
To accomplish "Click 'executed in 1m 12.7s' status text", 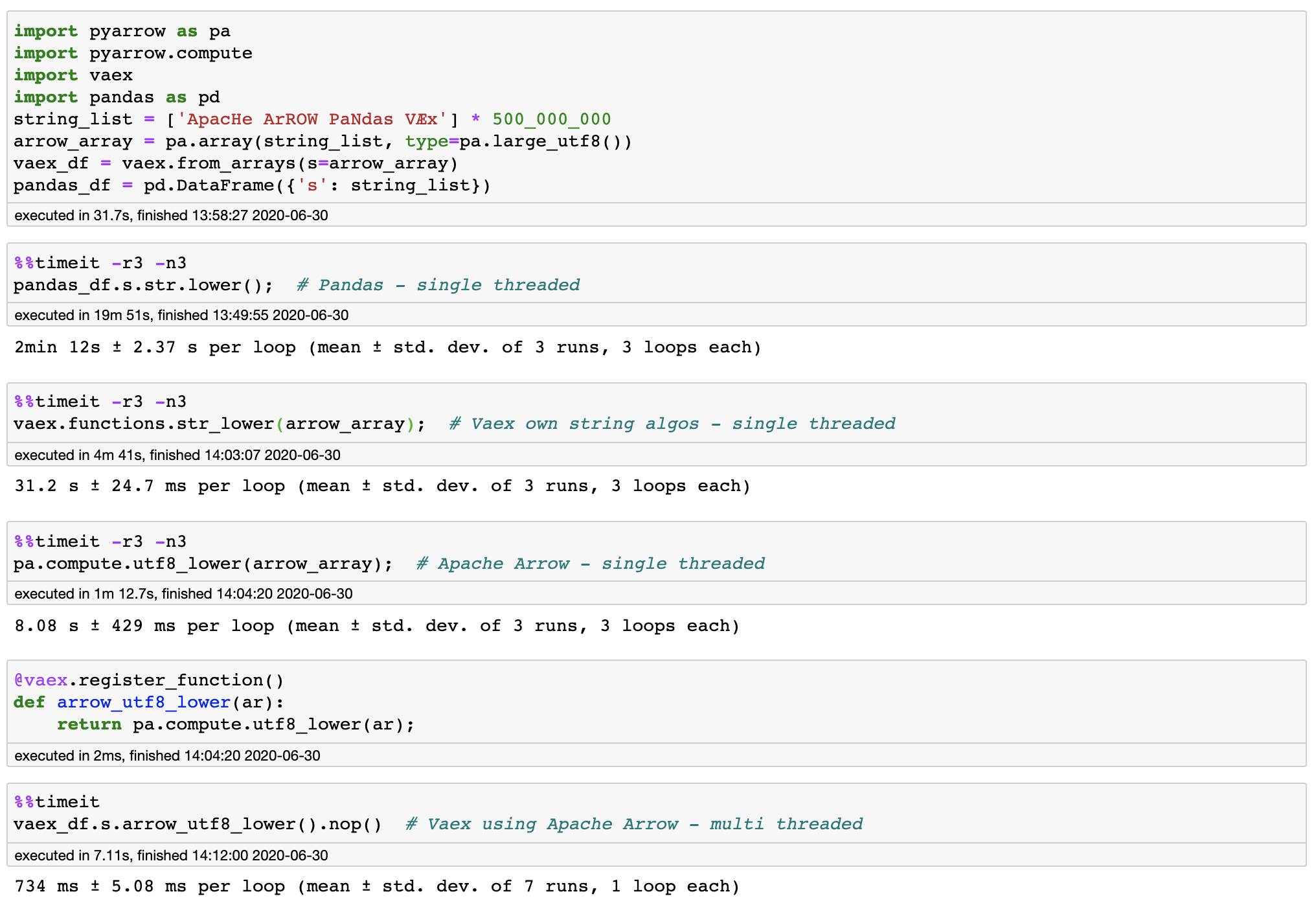I will point(183,593).
